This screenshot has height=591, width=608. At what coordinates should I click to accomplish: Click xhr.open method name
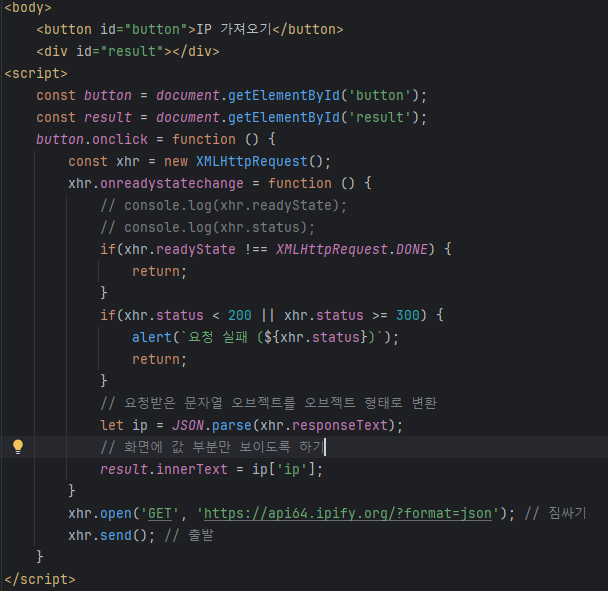coord(116,513)
